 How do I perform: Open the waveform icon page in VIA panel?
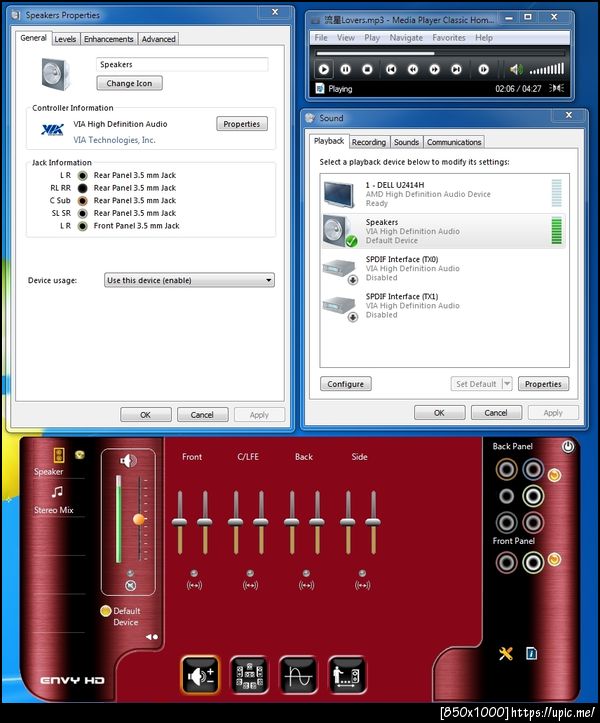298,676
